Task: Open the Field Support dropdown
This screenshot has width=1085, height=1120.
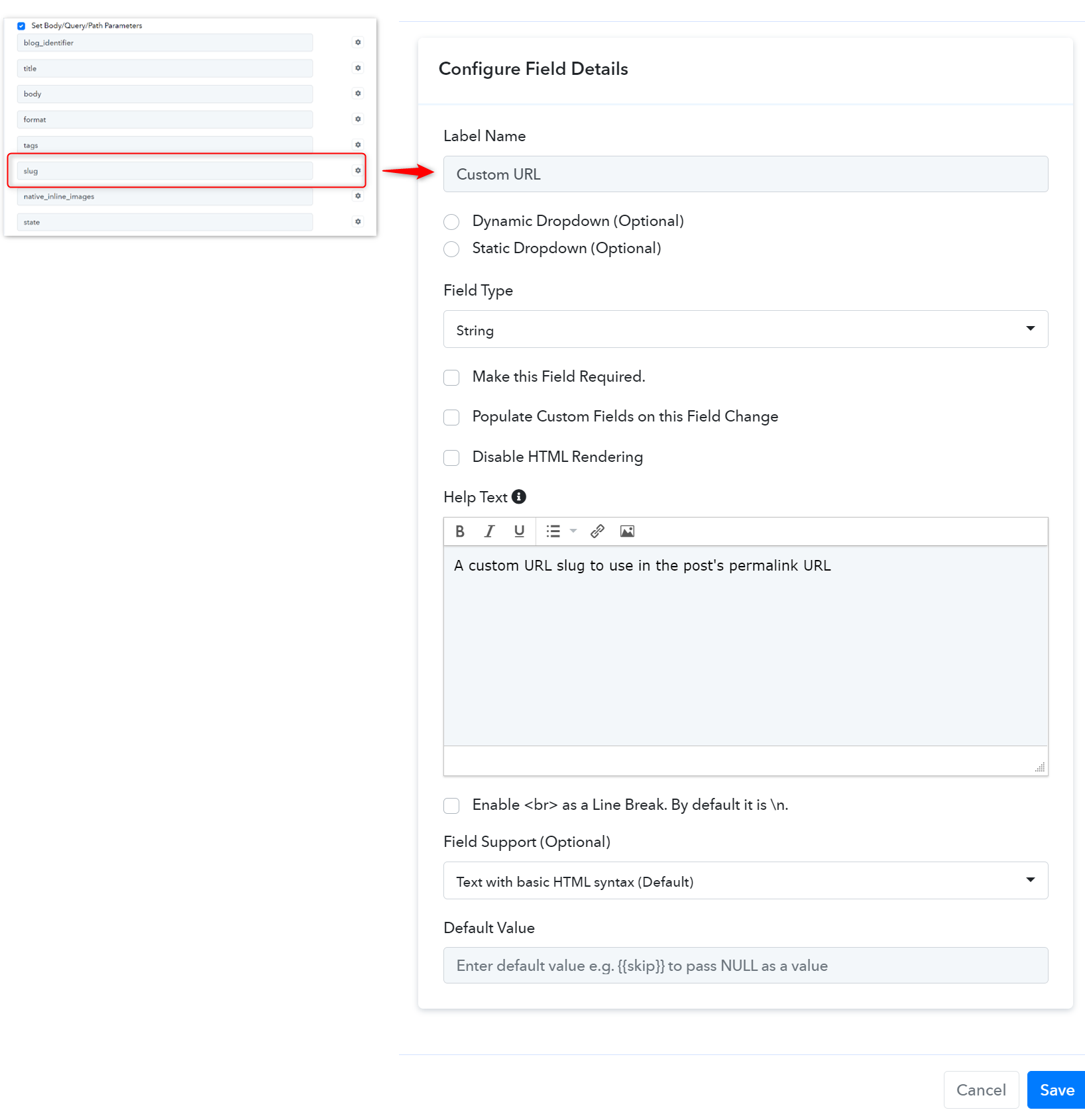Action: pos(746,881)
